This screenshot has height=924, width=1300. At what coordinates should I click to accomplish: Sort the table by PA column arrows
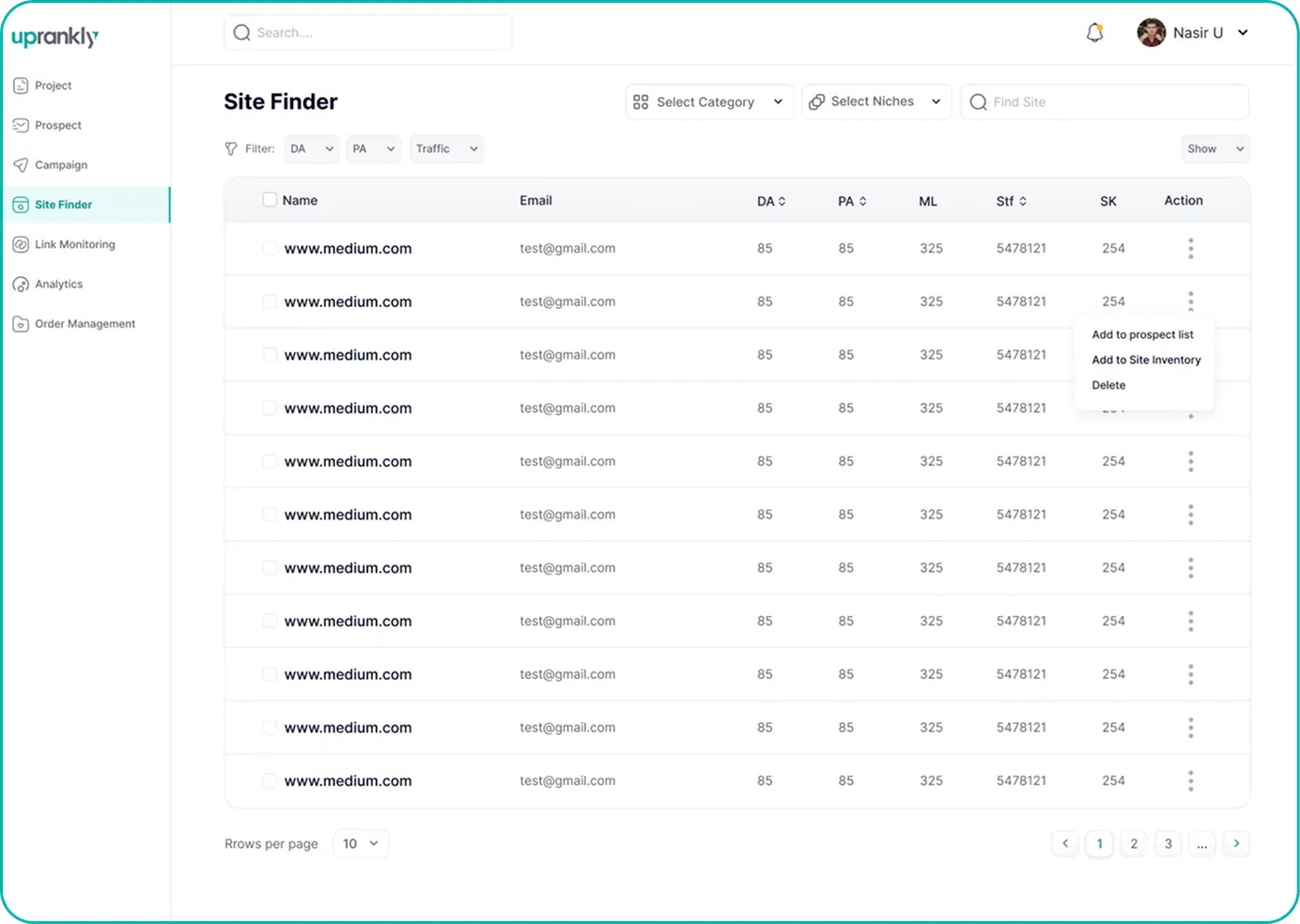[862, 201]
